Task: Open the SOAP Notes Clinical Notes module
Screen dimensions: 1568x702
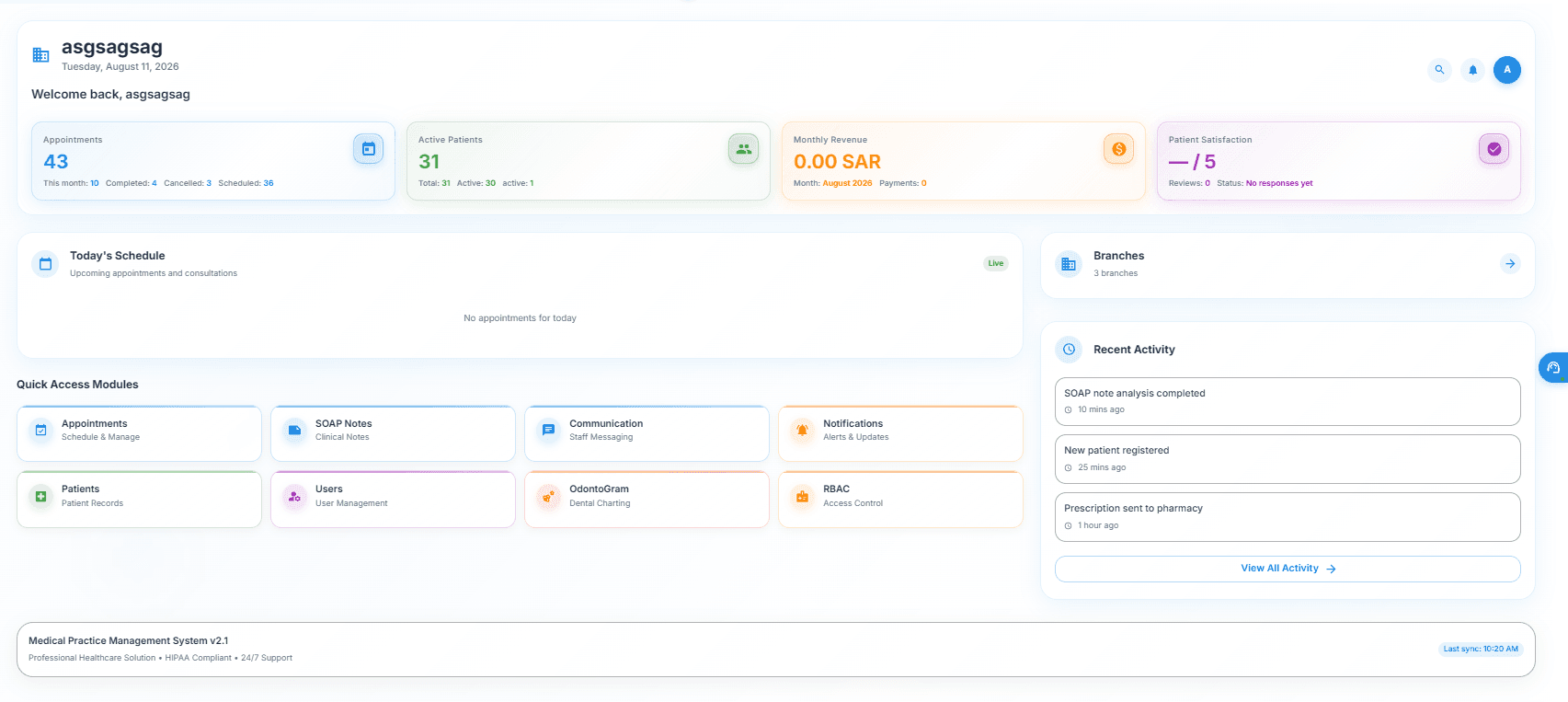Action: click(393, 433)
